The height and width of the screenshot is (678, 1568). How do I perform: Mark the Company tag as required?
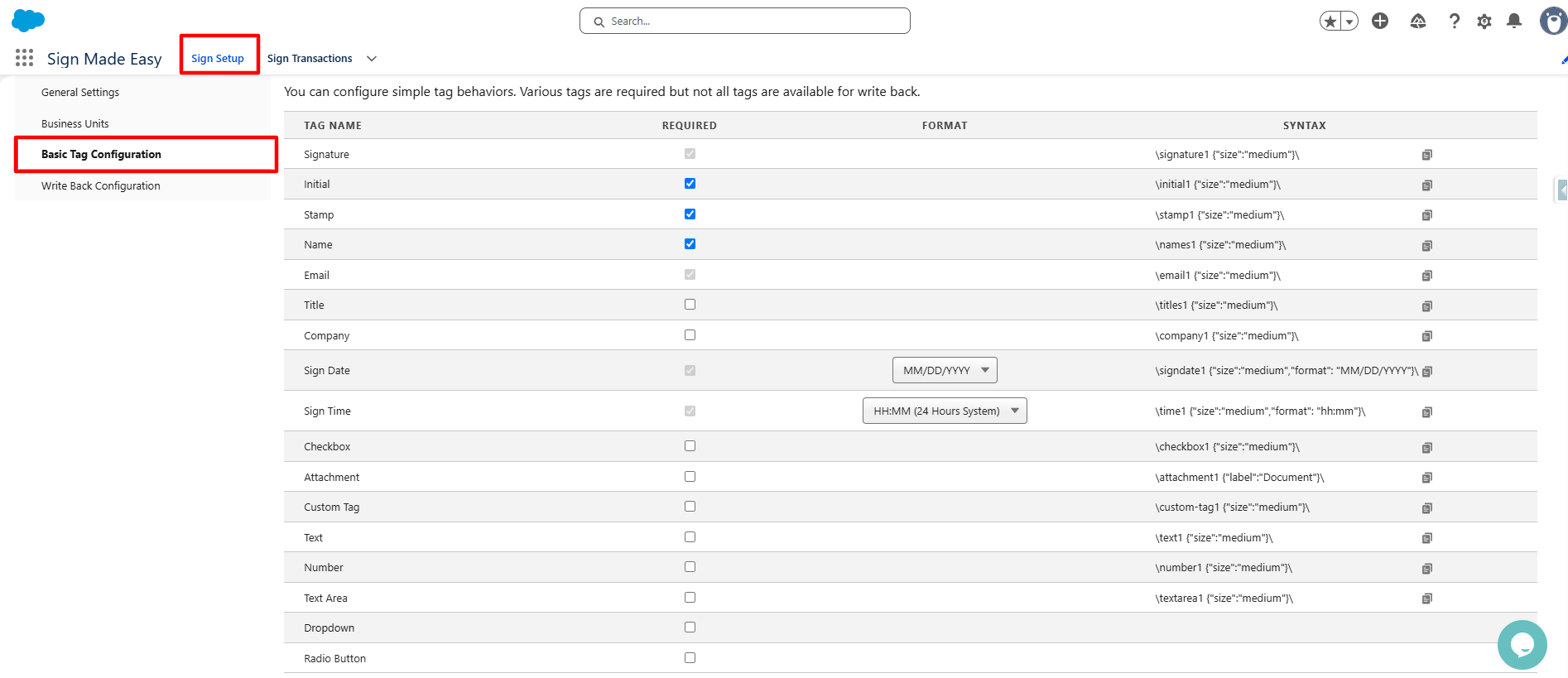pyautogui.click(x=690, y=335)
